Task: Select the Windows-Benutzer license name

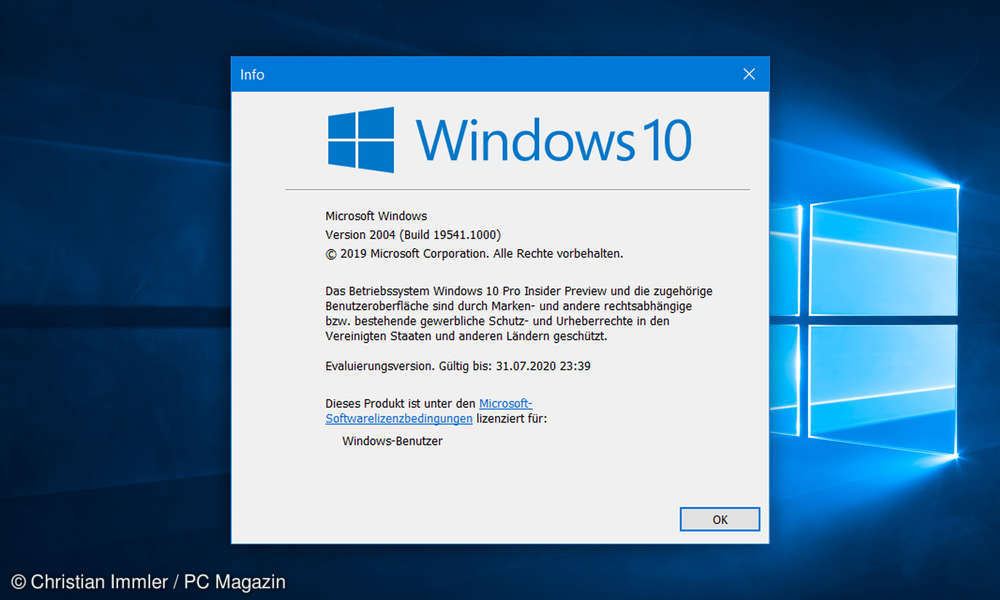Action: (391, 441)
